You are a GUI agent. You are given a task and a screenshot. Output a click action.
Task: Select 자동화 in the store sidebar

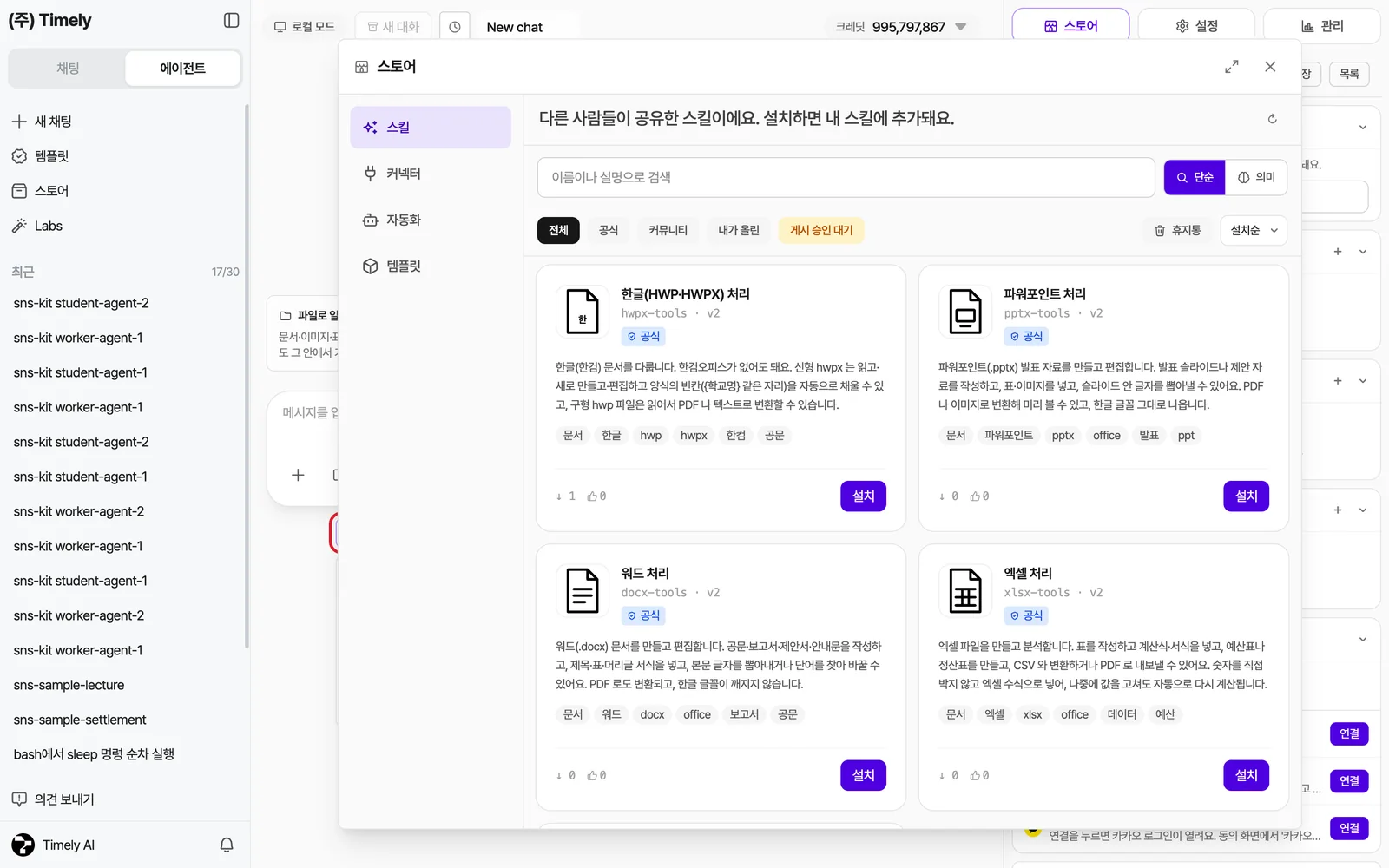[x=431, y=220]
